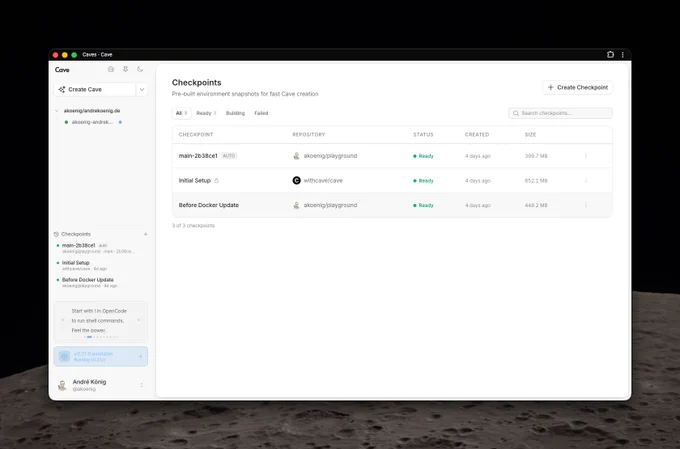
Task: Click the update icon on the version banner
Action: 64,357
